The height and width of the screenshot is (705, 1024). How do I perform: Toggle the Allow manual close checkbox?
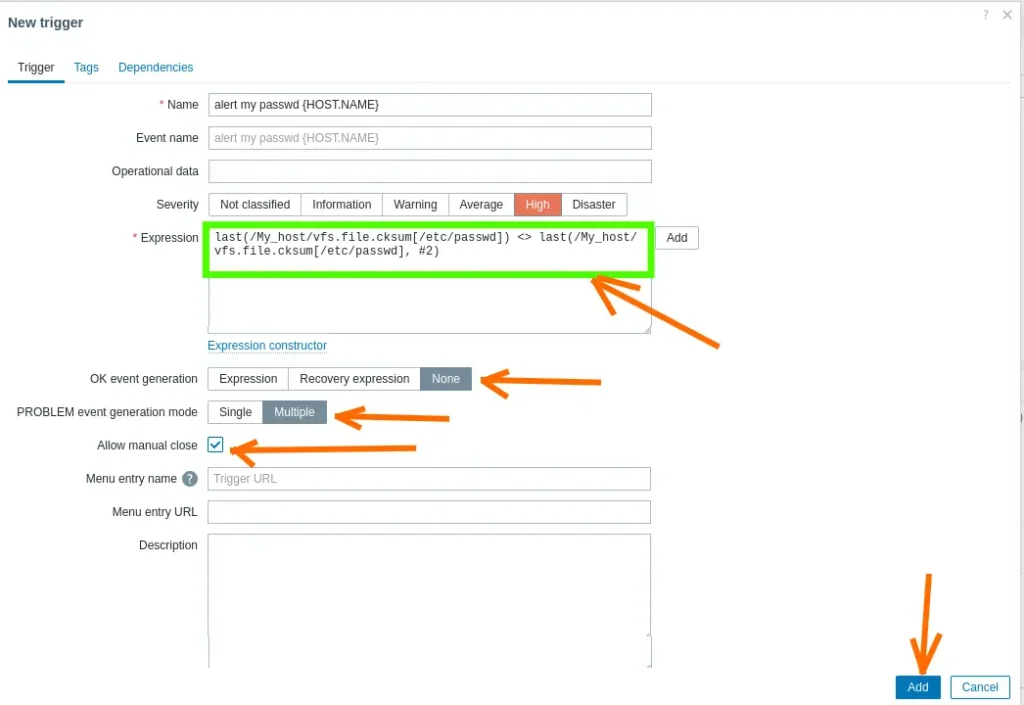[x=216, y=445]
